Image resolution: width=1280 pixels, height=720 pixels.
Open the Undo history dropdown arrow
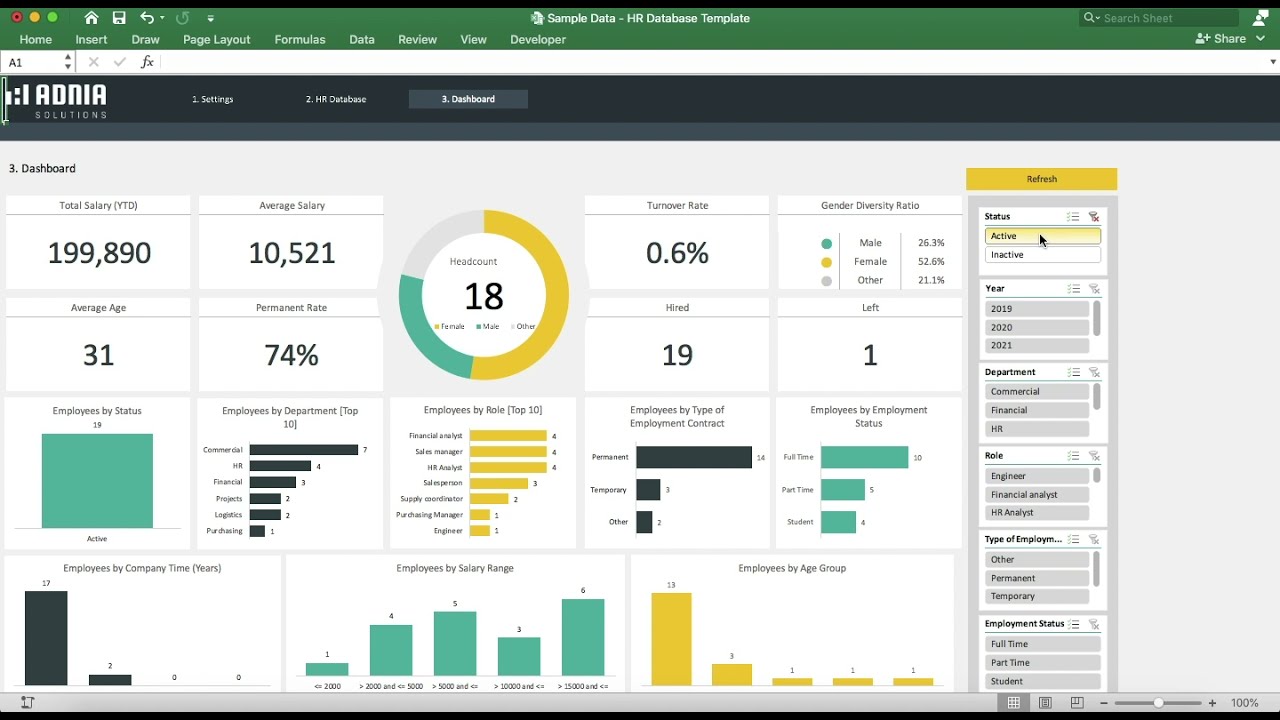162,18
